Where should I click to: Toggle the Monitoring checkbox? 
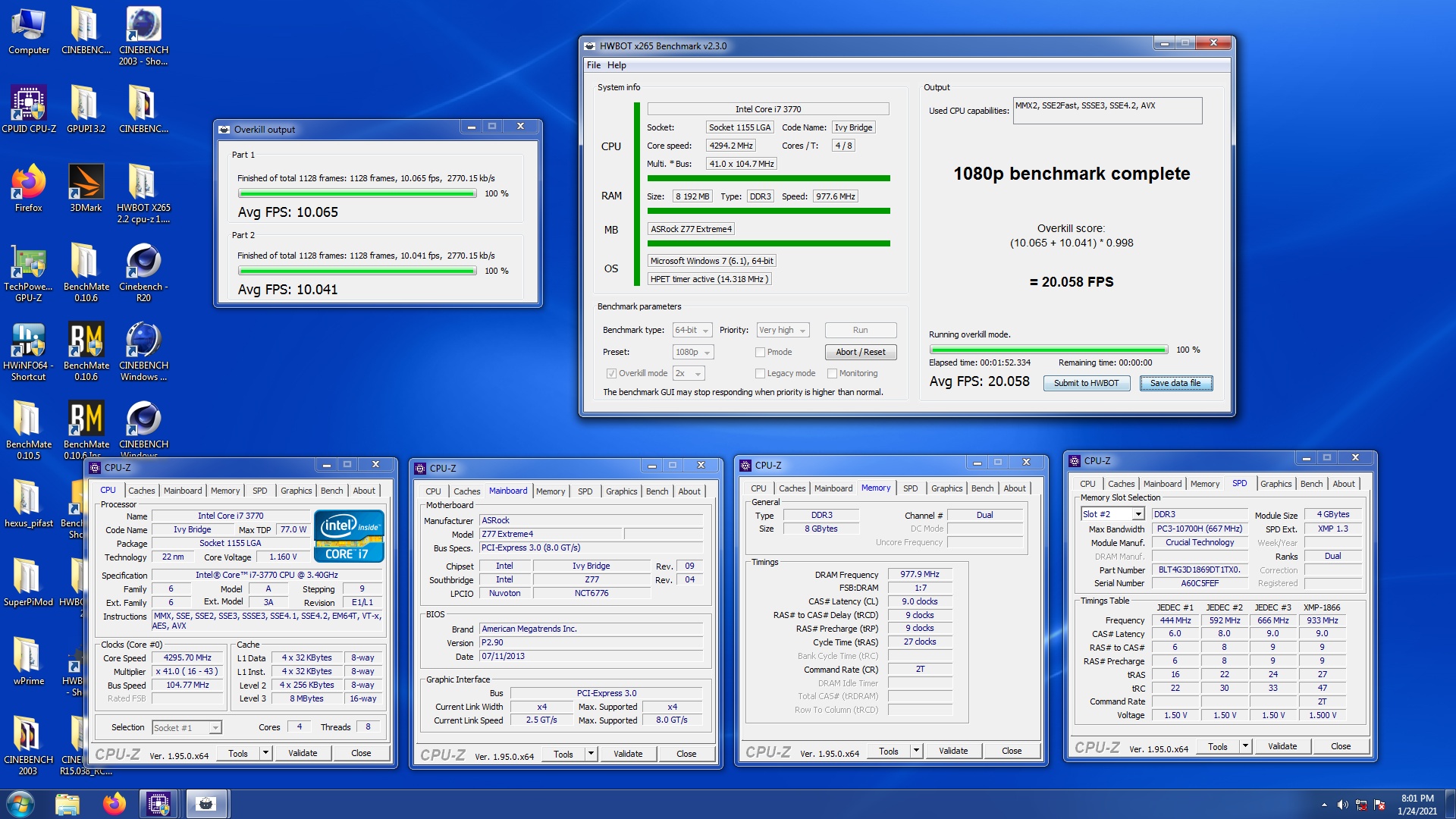[832, 373]
